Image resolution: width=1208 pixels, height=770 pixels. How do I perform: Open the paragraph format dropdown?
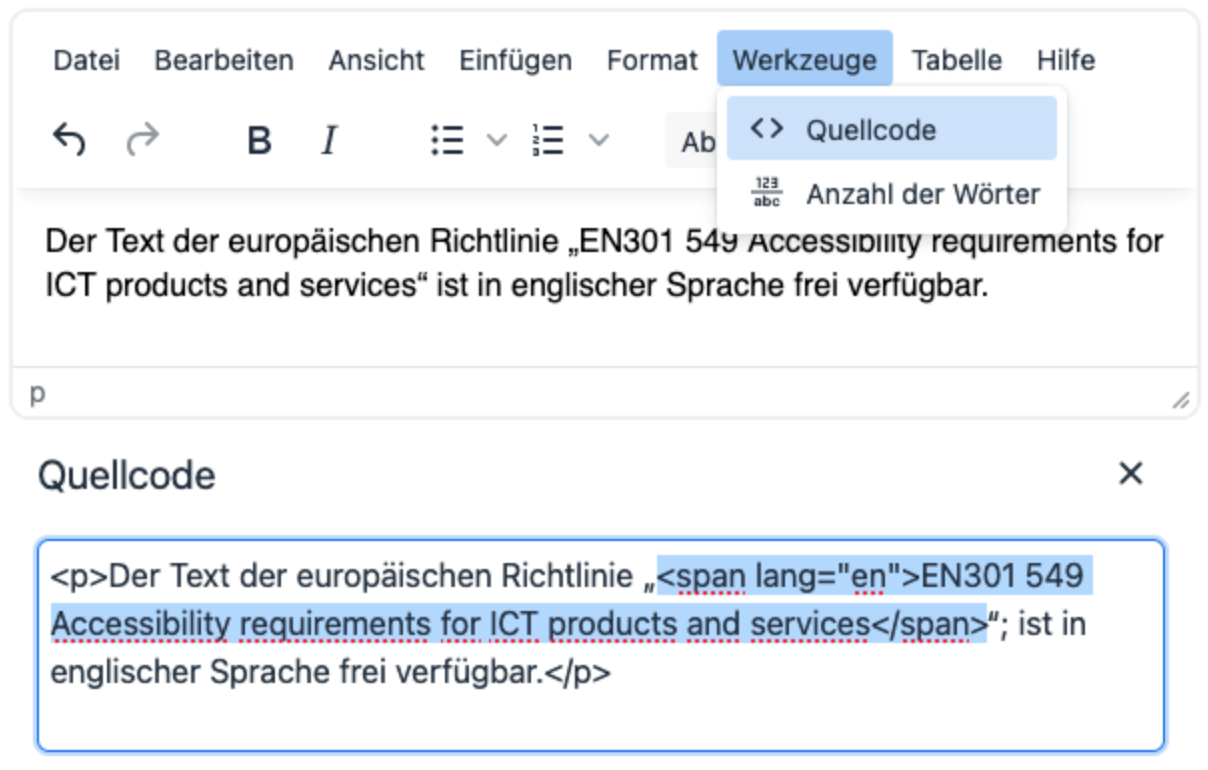pos(691,142)
